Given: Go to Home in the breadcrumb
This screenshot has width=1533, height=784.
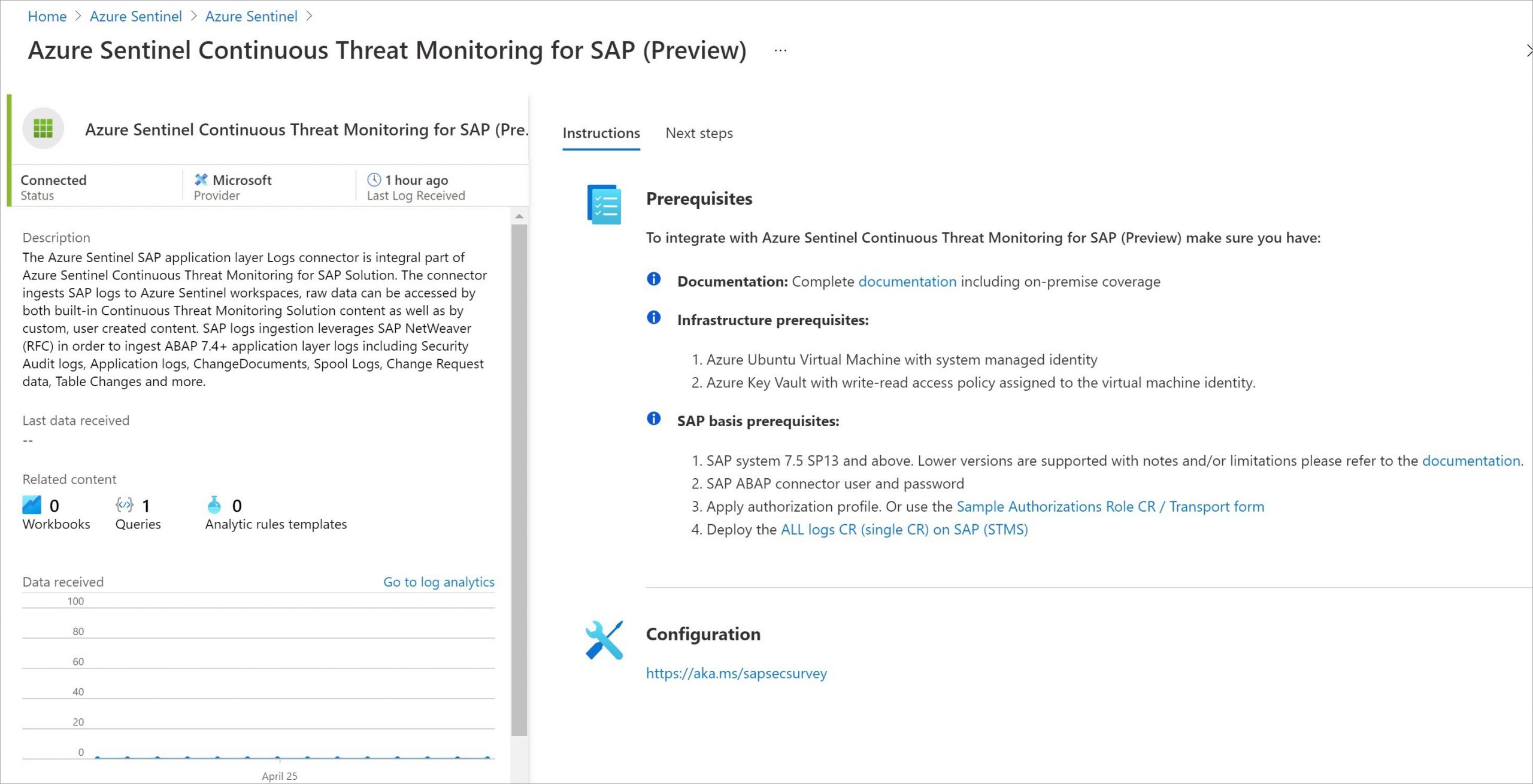Looking at the screenshot, I should 47,17.
